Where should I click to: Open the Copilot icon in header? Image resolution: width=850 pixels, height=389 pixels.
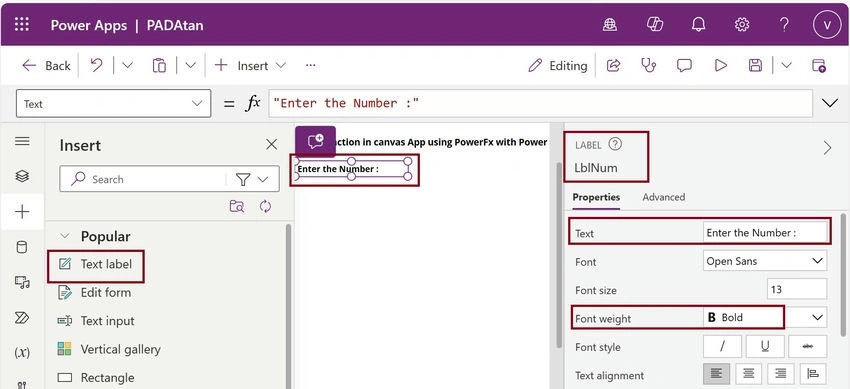point(655,24)
